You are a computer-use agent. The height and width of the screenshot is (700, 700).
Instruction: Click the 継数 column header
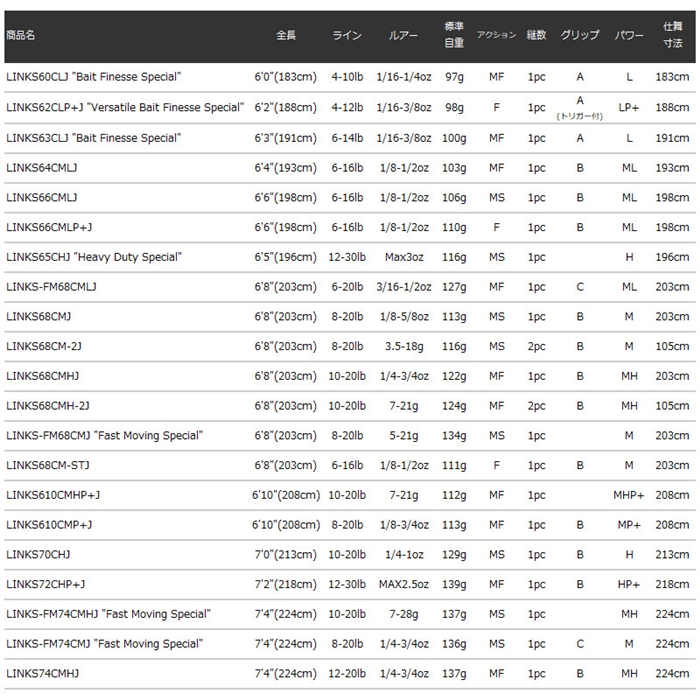pos(537,35)
